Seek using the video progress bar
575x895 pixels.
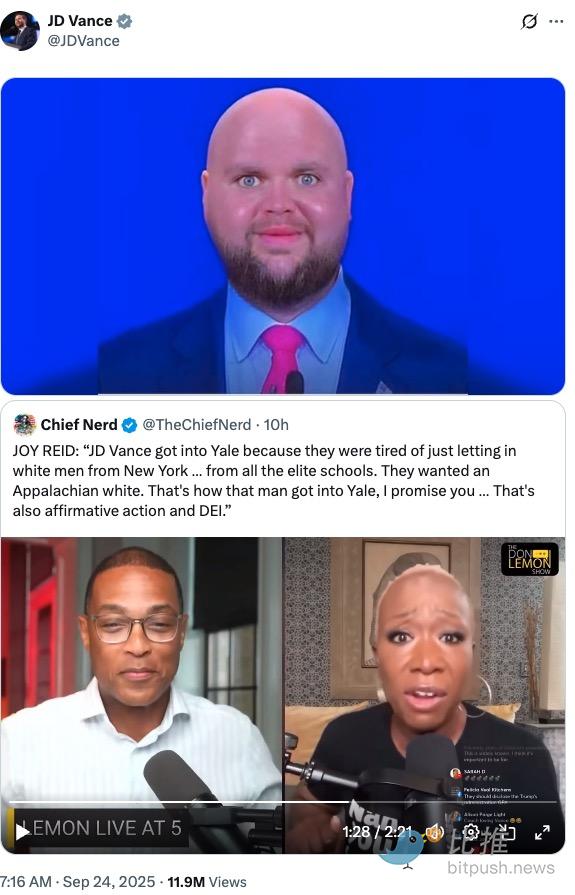[x=283, y=802]
